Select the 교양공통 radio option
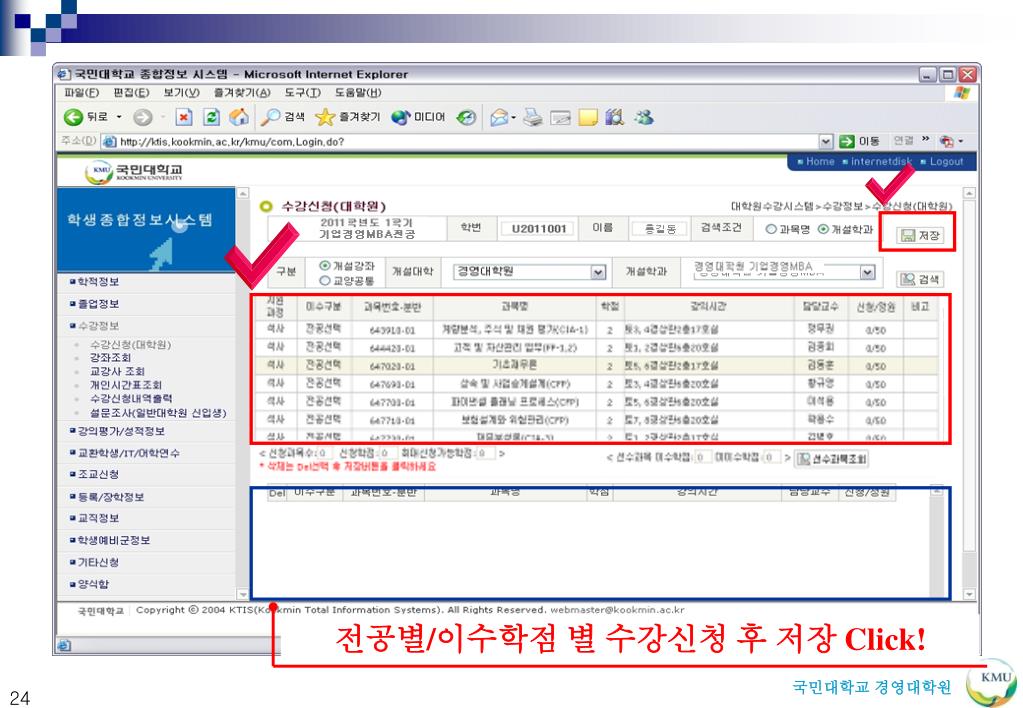1023x708 pixels. (324, 280)
